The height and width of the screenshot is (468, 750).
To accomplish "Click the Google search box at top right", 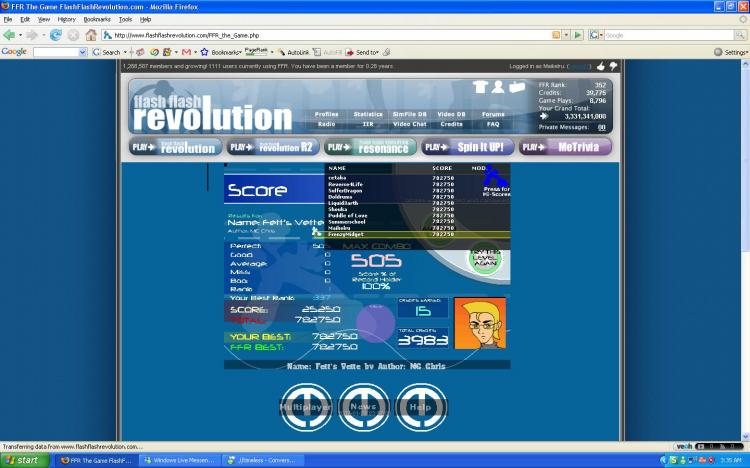I will click(669, 35).
